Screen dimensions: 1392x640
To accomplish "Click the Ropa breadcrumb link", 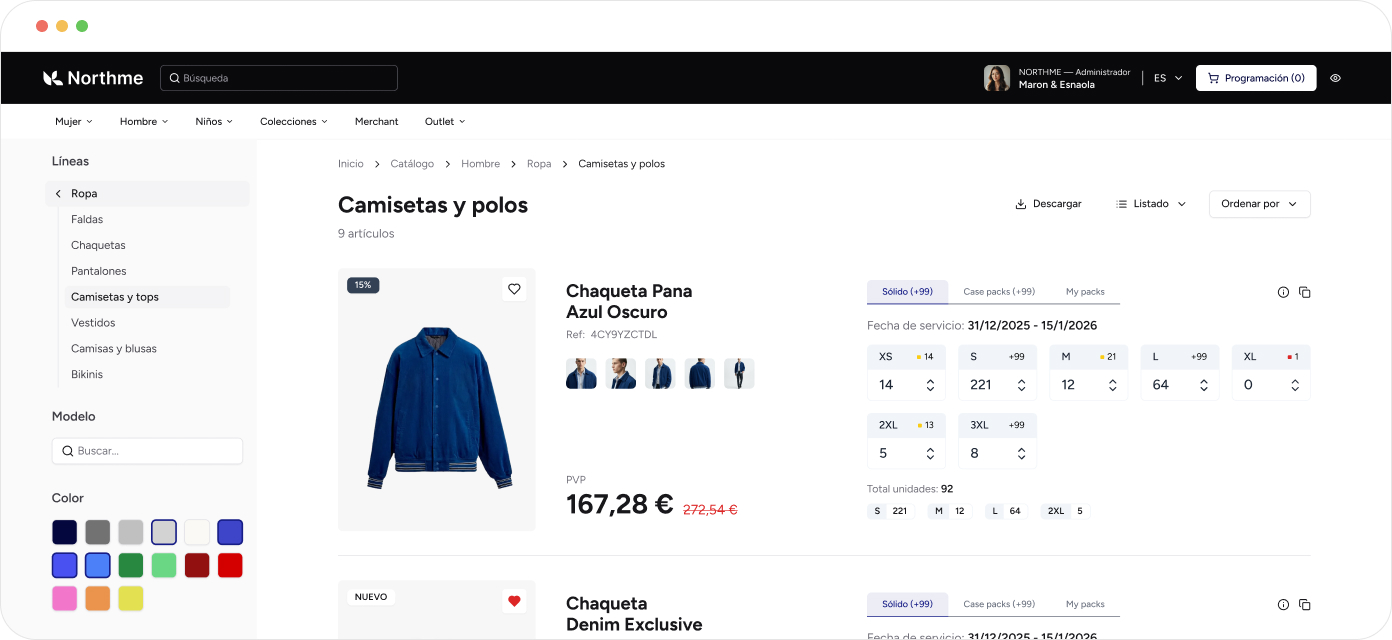I will coord(539,164).
